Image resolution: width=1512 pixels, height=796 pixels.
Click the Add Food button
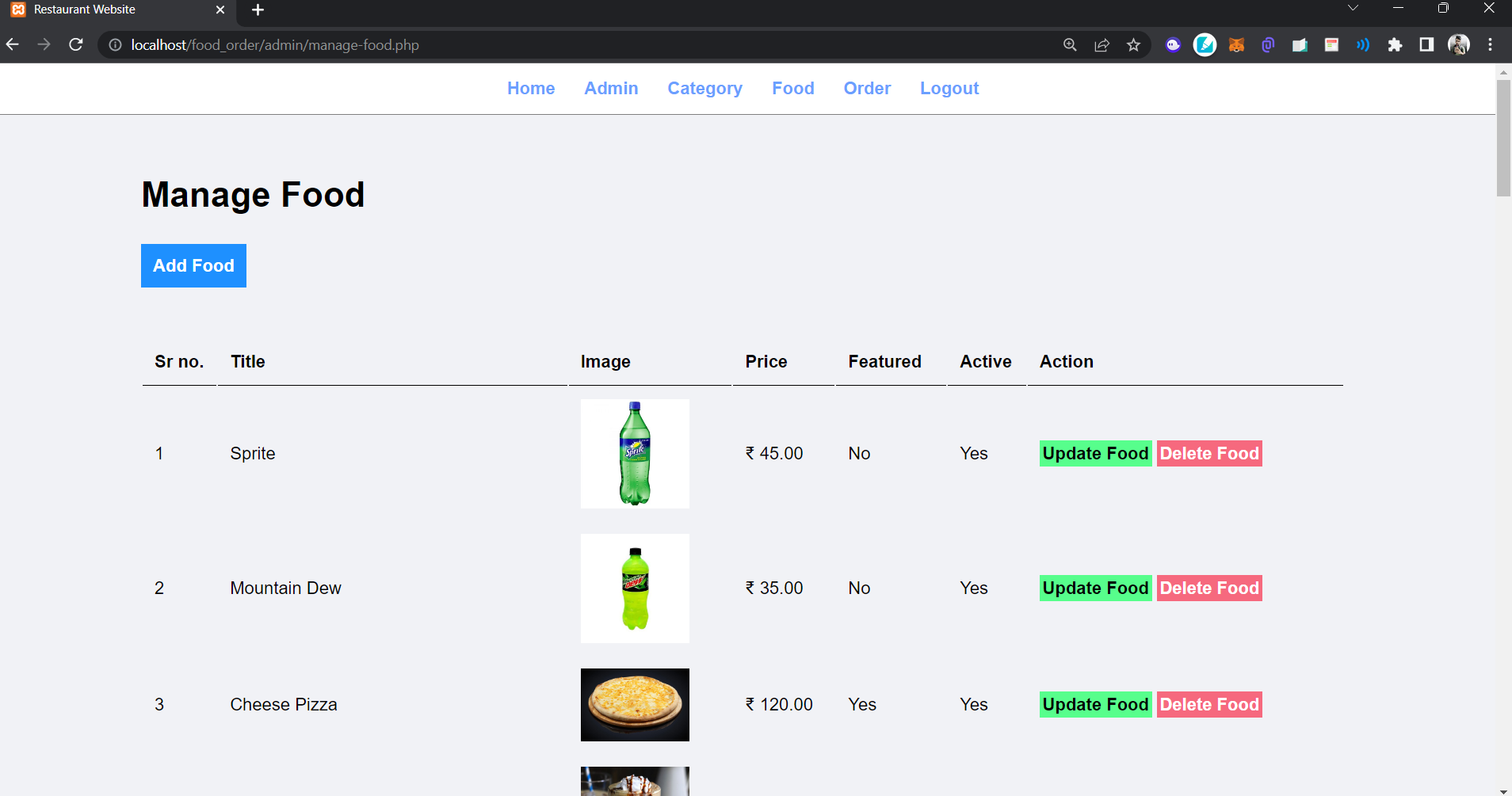(193, 265)
